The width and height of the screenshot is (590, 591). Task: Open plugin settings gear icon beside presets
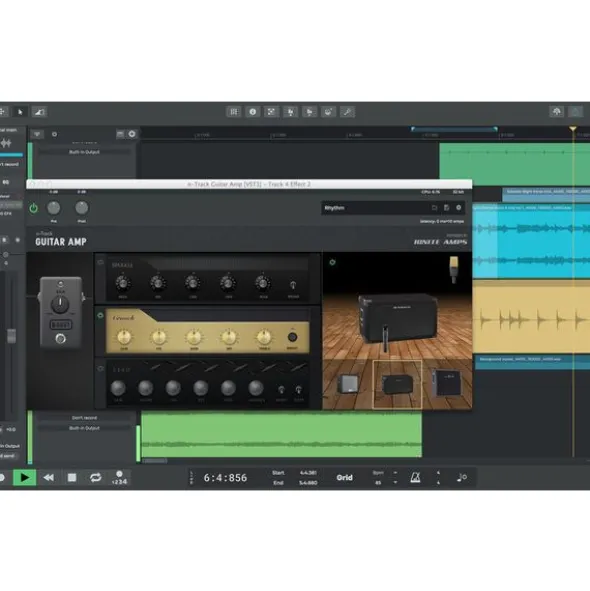[458, 208]
